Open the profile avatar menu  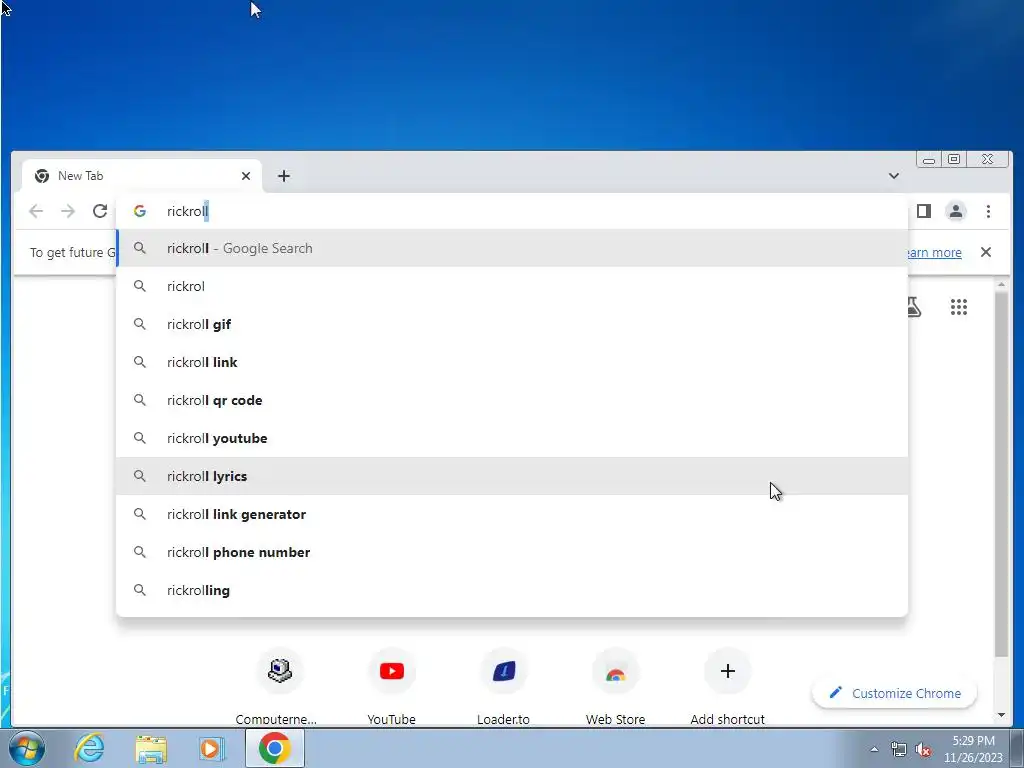(955, 211)
